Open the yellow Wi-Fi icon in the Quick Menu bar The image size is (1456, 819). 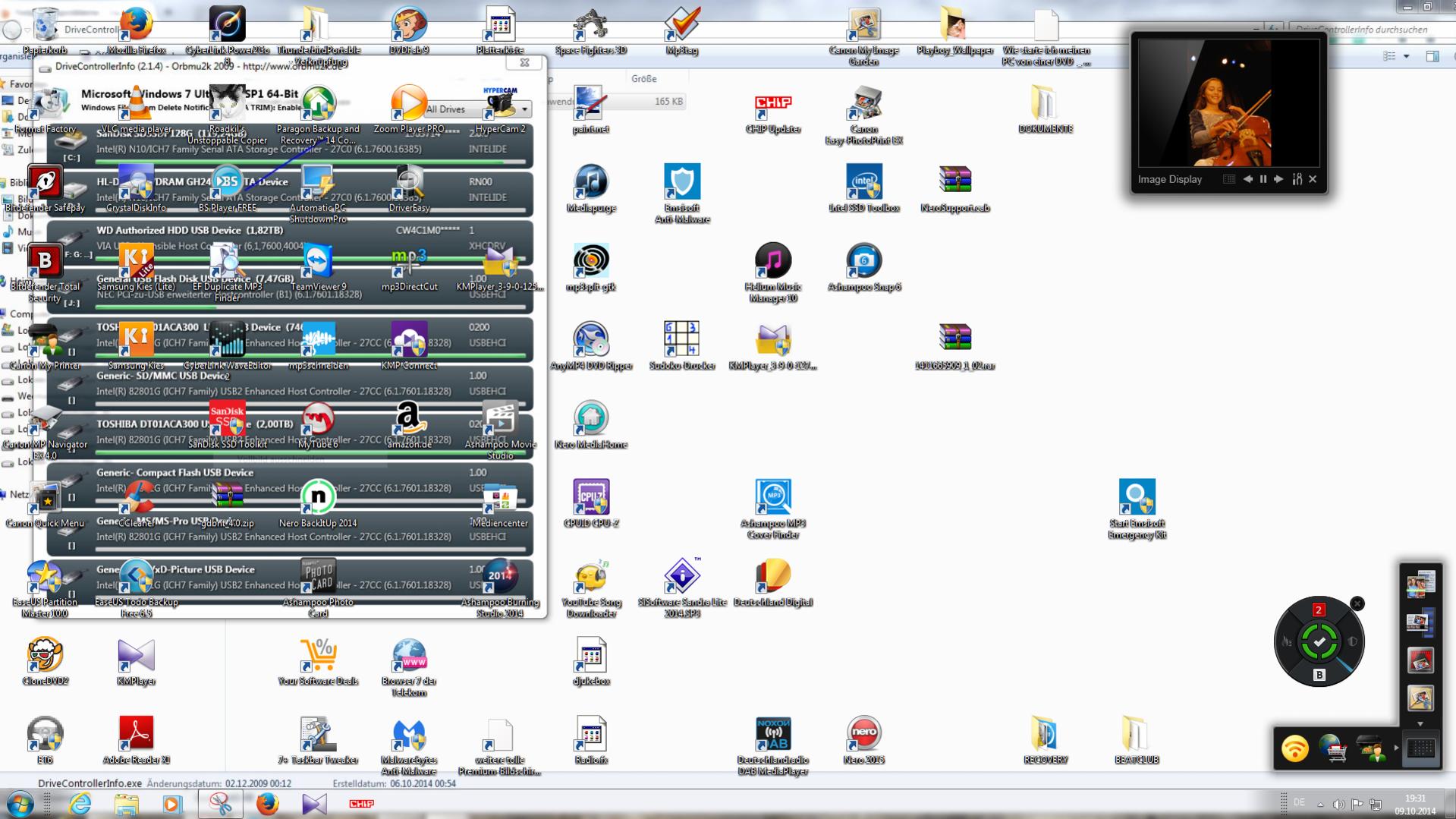1294,748
